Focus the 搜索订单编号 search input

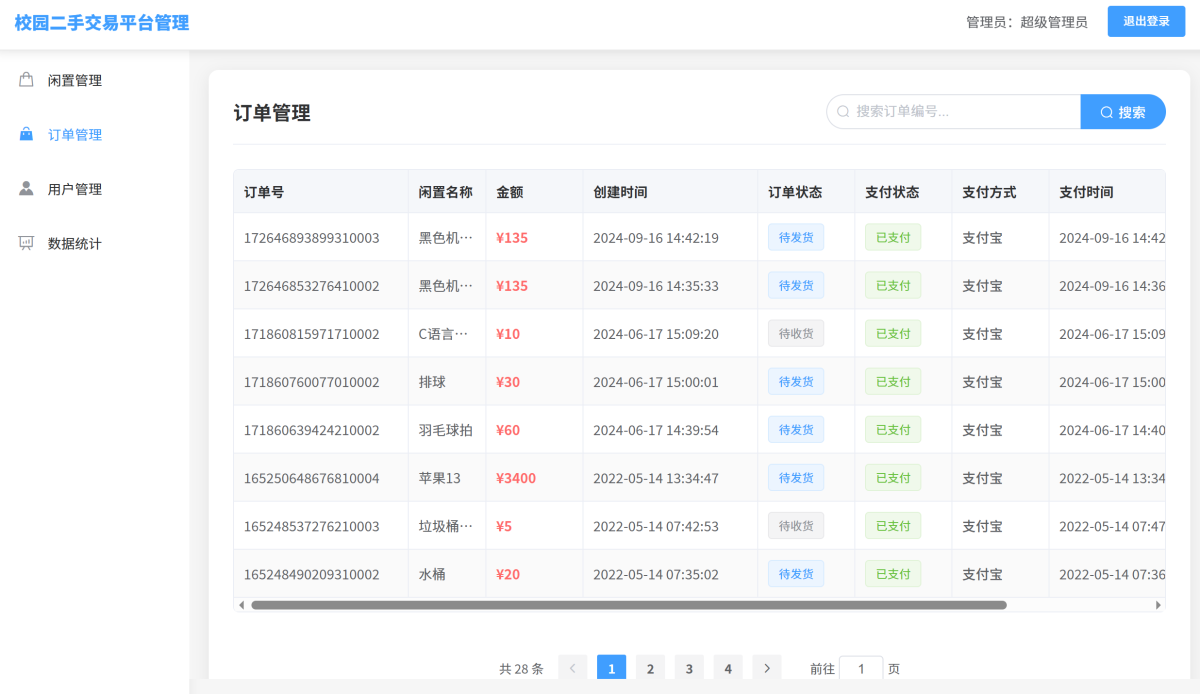(x=960, y=112)
